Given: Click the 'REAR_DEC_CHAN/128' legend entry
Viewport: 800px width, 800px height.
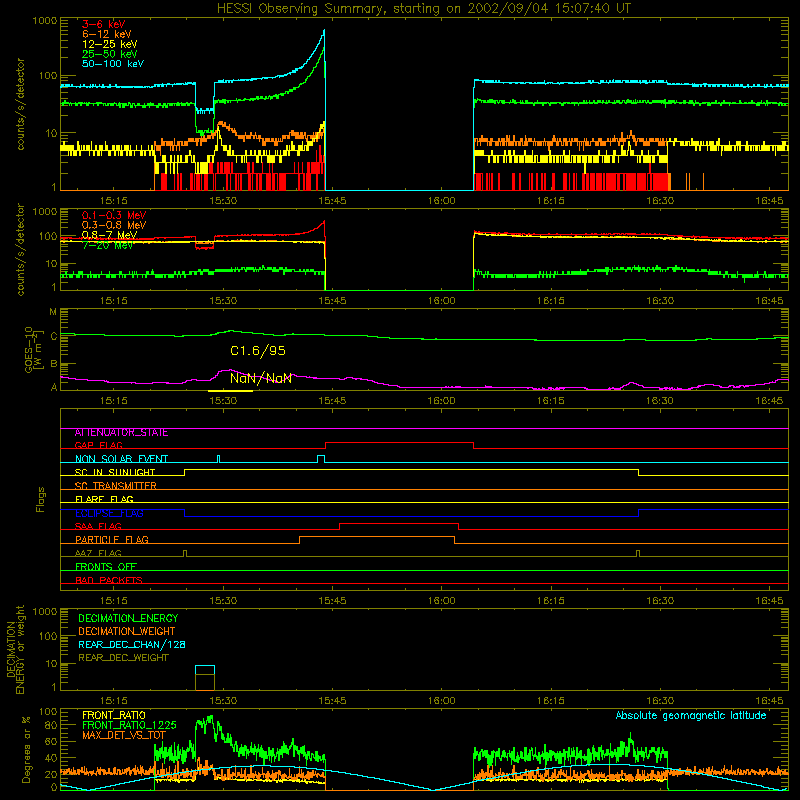Looking at the screenshot, I should 132,644.
